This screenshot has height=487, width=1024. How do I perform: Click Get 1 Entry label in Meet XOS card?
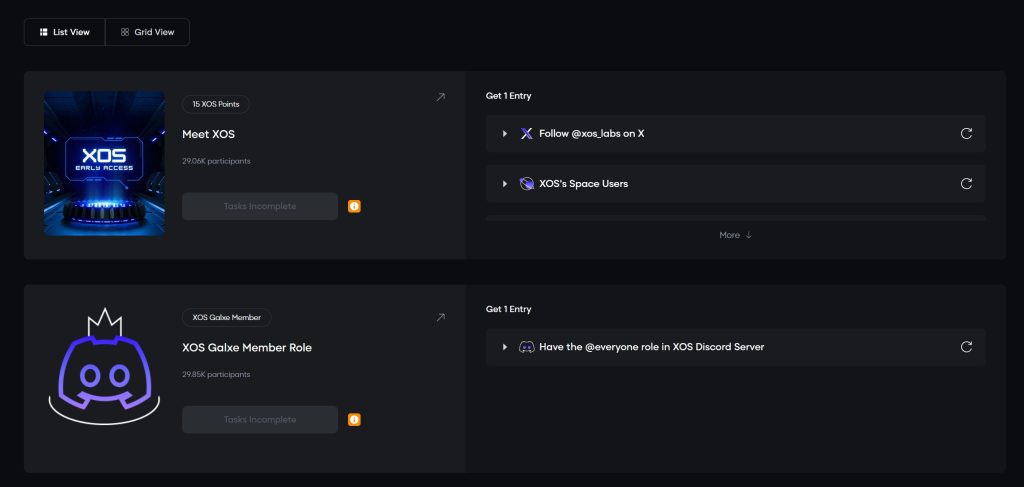[509, 96]
